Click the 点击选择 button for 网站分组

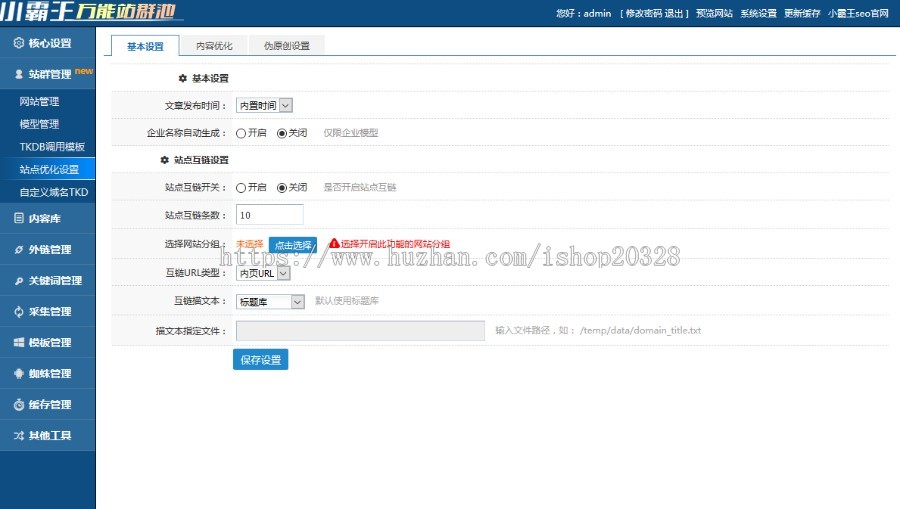tap(293, 245)
